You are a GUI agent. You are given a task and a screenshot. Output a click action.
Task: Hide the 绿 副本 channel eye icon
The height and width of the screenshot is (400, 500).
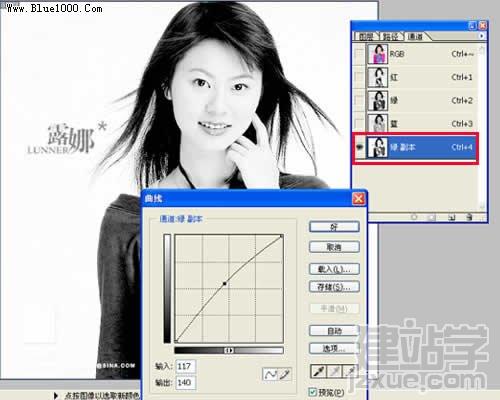point(359,147)
